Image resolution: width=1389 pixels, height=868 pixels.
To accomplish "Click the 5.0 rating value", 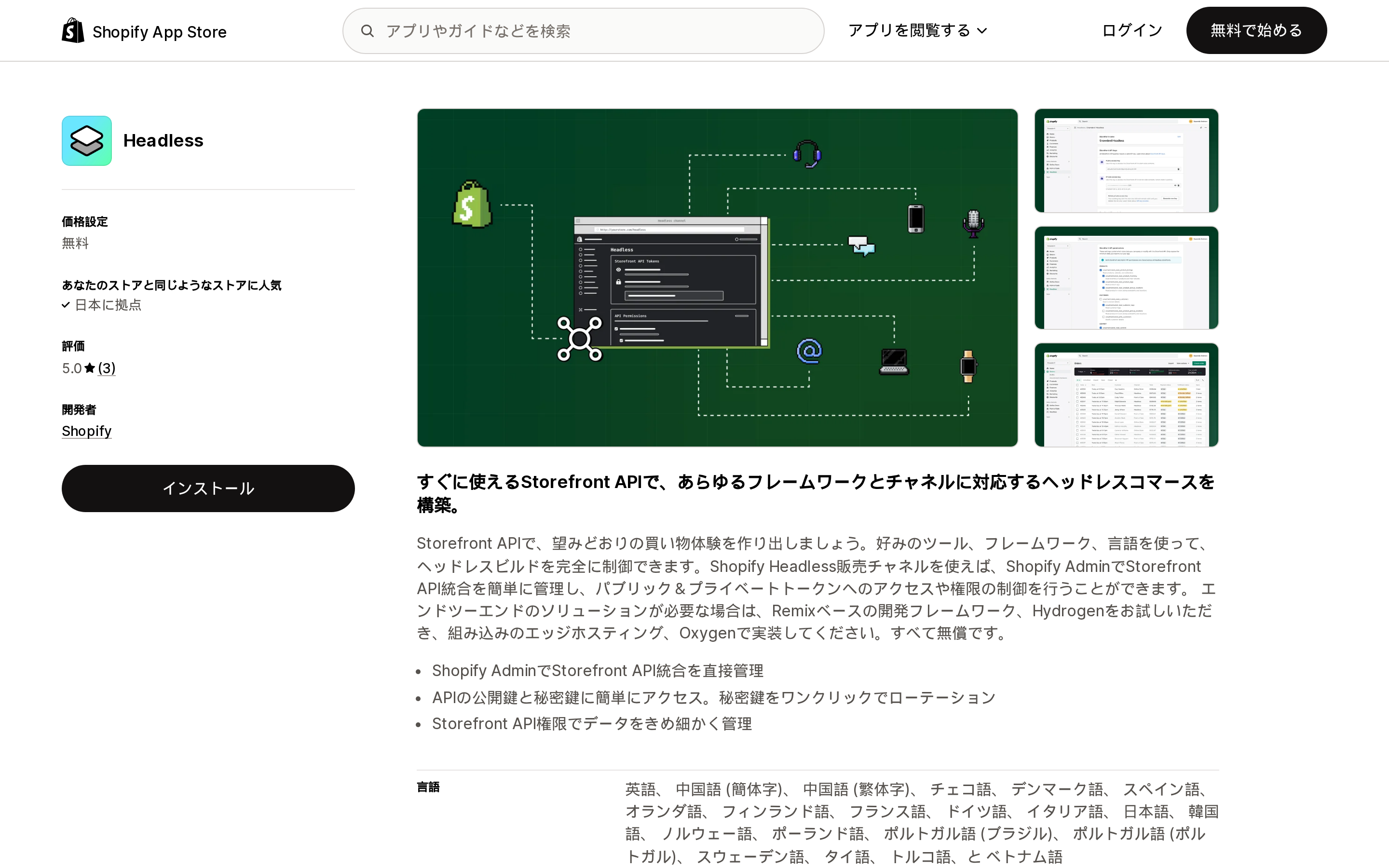I will (x=72, y=368).
